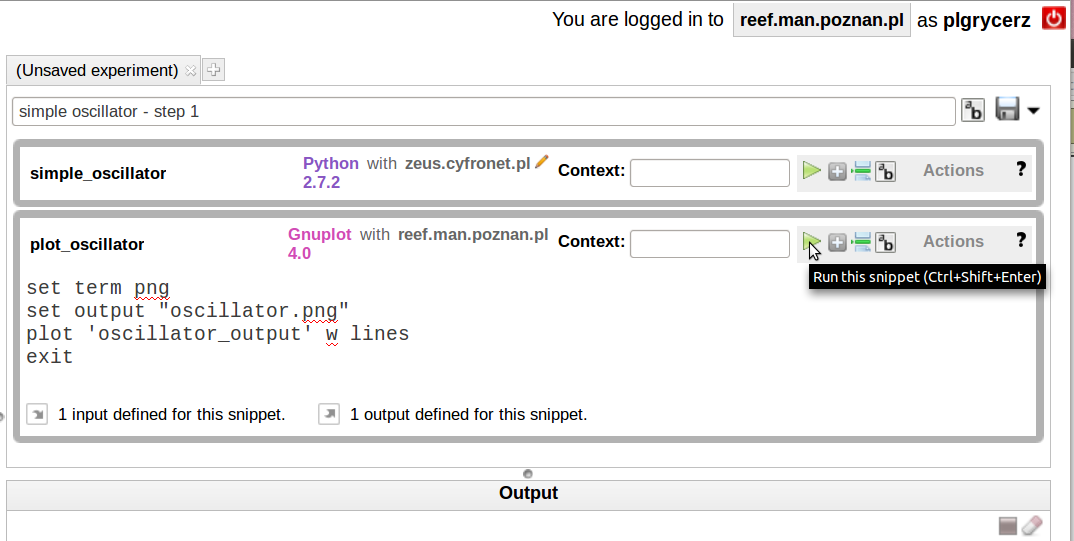The height and width of the screenshot is (541, 1074).
Task: Click insert-snippet rows icon for simple_oscillator
Action: coord(861,171)
